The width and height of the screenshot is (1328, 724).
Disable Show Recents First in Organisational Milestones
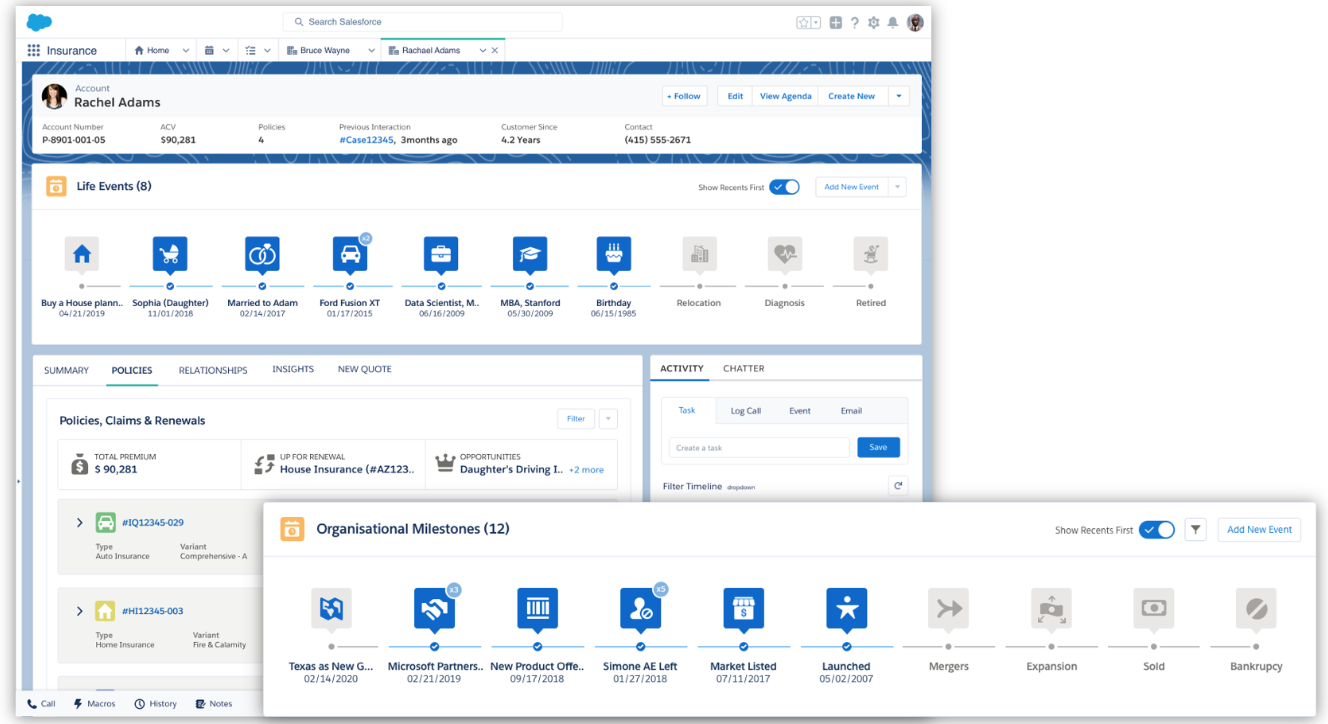(x=1157, y=530)
